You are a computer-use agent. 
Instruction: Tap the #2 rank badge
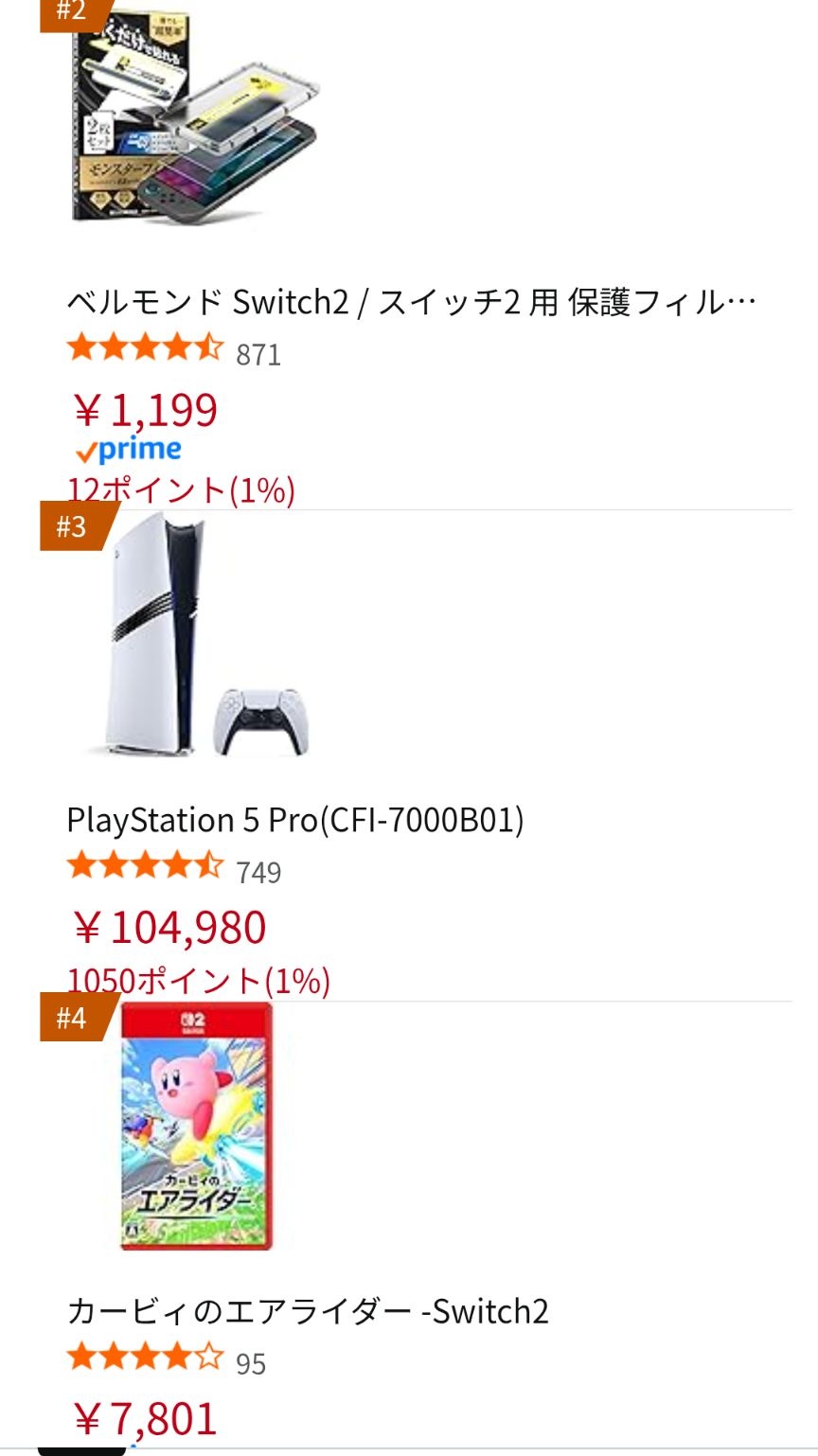pyautogui.click(x=72, y=12)
